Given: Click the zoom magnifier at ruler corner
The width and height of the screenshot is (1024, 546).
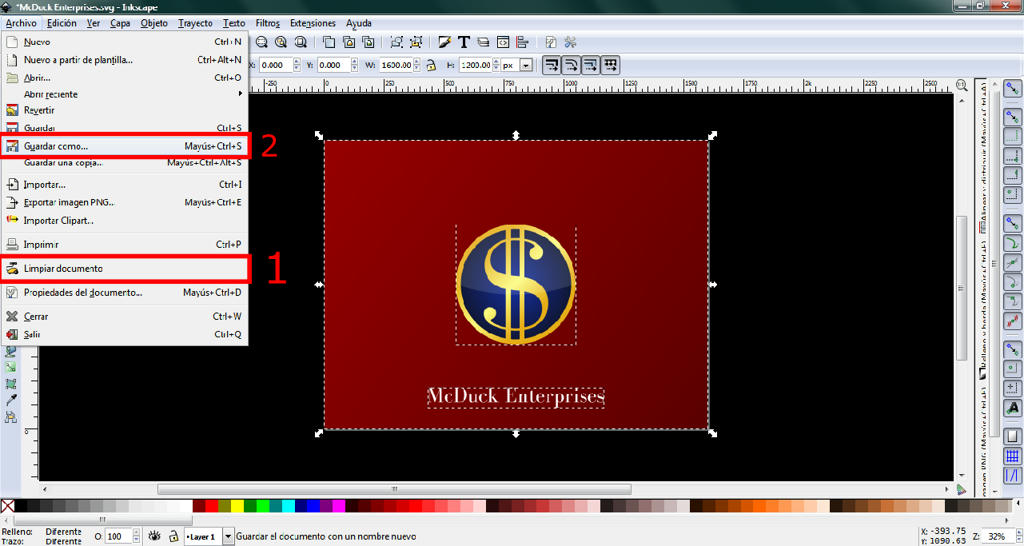Looking at the screenshot, I should coord(961,85).
